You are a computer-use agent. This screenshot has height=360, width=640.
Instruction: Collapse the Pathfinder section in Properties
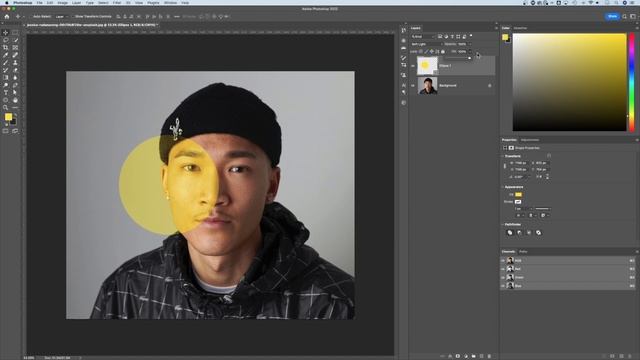click(x=503, y=224)
